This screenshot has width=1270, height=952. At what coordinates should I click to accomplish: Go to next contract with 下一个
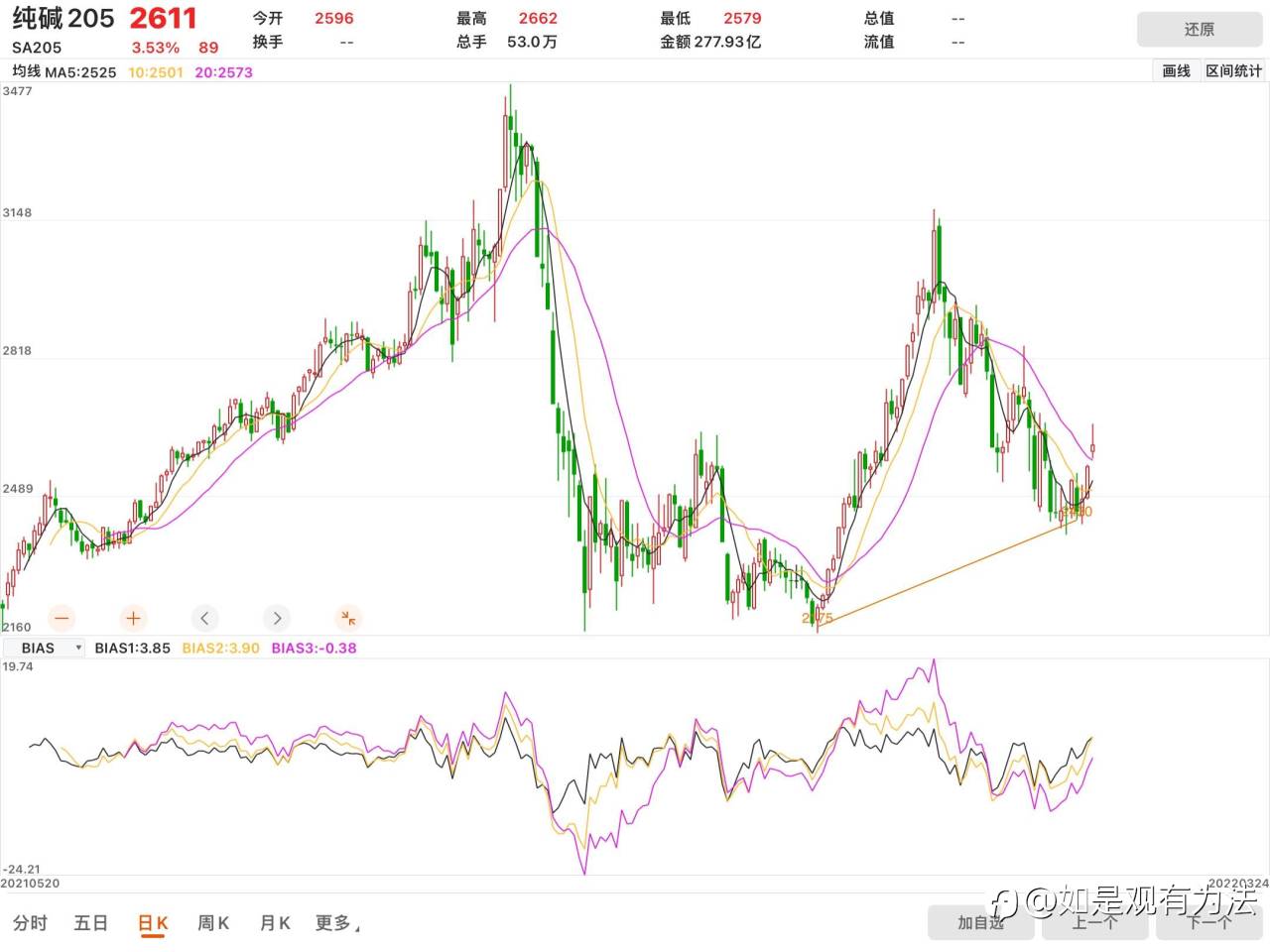tap(1209, 922)
